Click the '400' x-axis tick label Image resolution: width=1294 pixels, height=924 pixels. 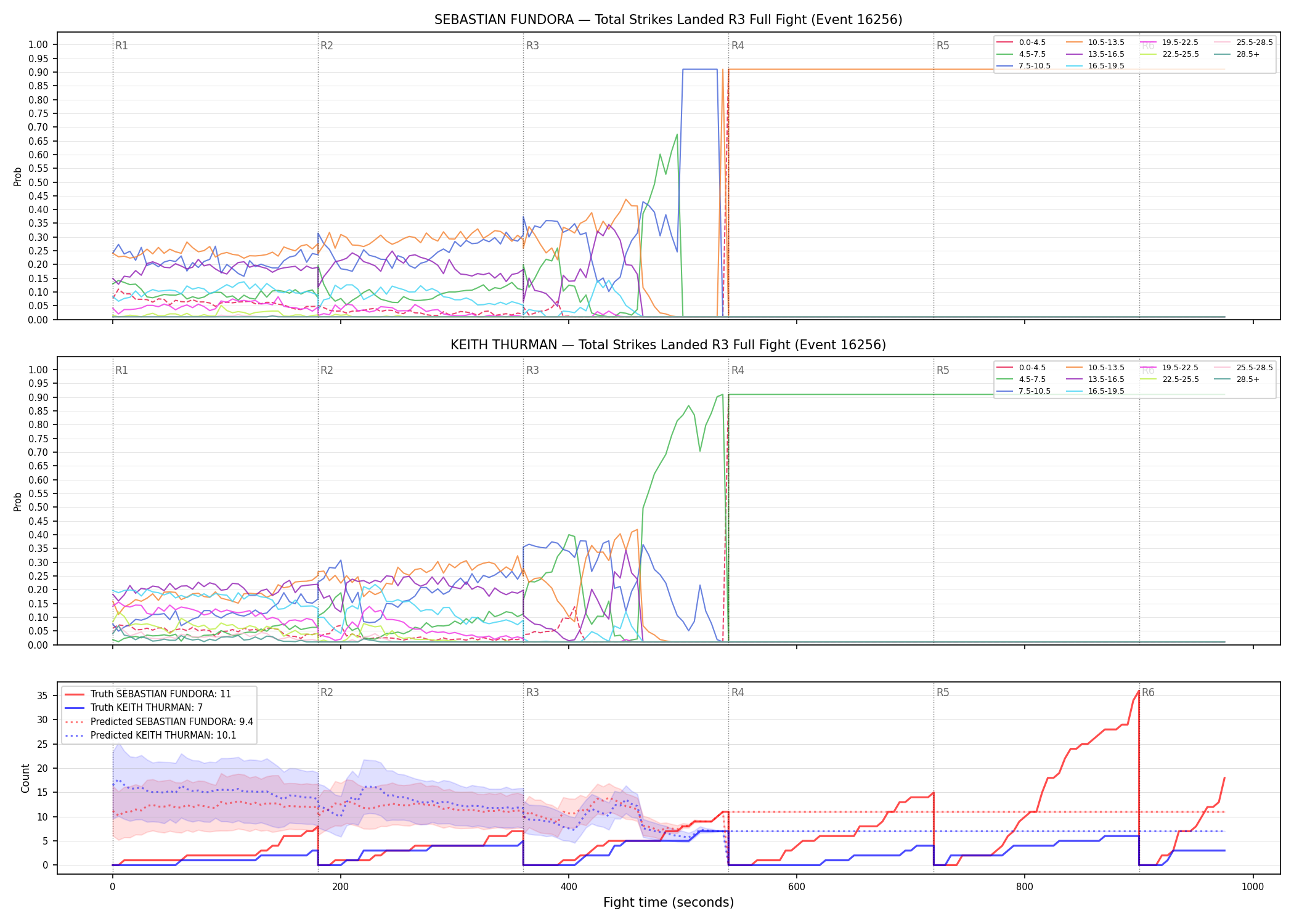[x=568, y=887]
